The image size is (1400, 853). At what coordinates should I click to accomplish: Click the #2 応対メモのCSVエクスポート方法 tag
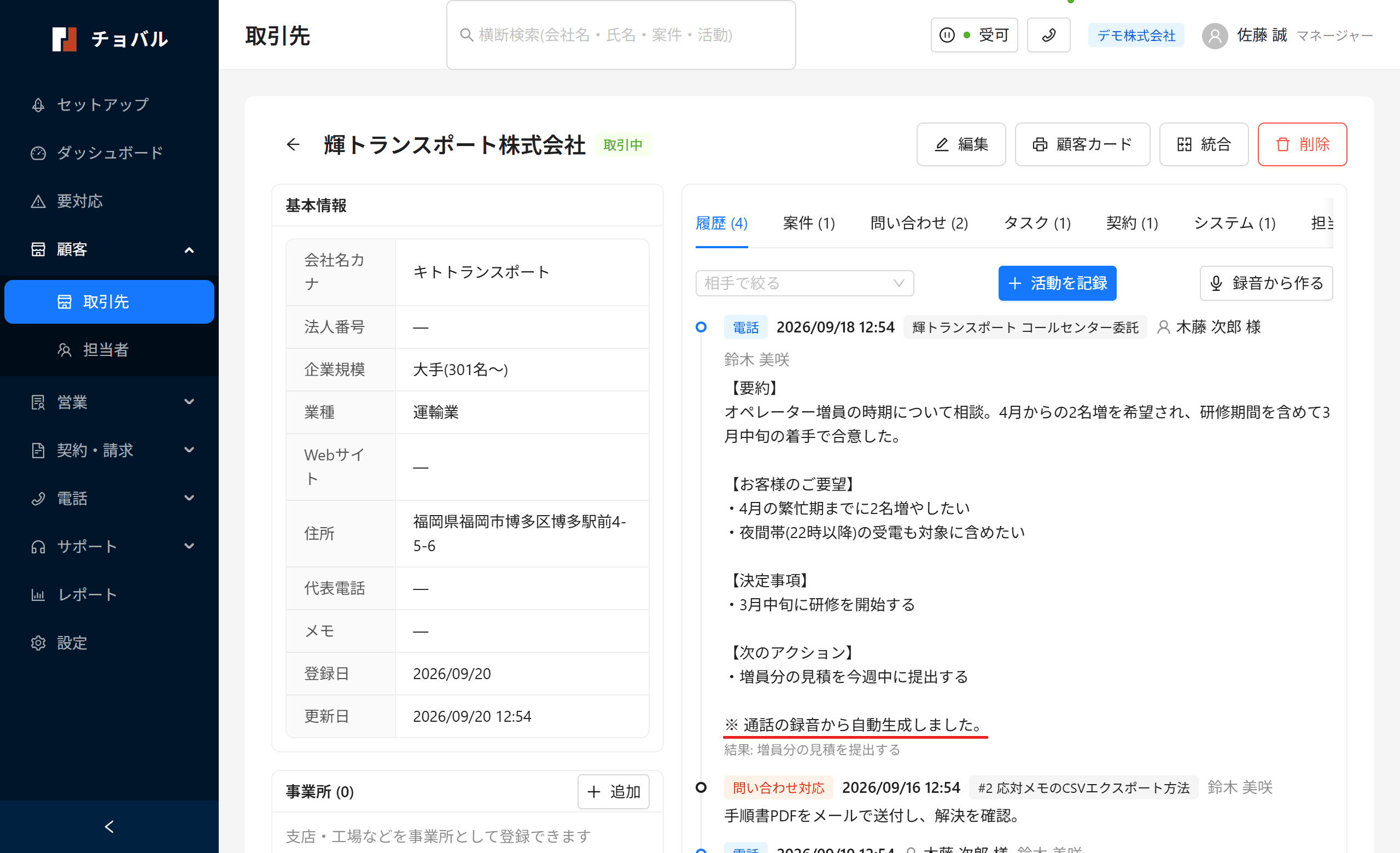click(1082, 787)
